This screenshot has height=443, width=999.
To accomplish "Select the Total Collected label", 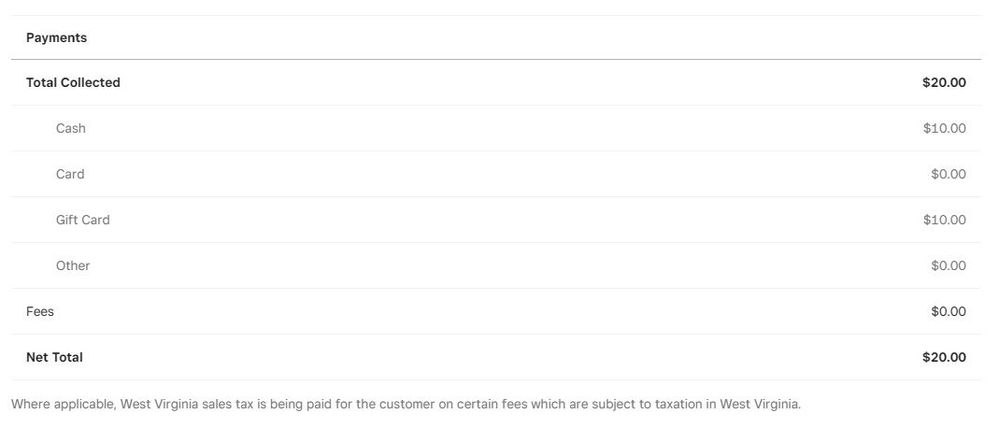I will (73, 83).
